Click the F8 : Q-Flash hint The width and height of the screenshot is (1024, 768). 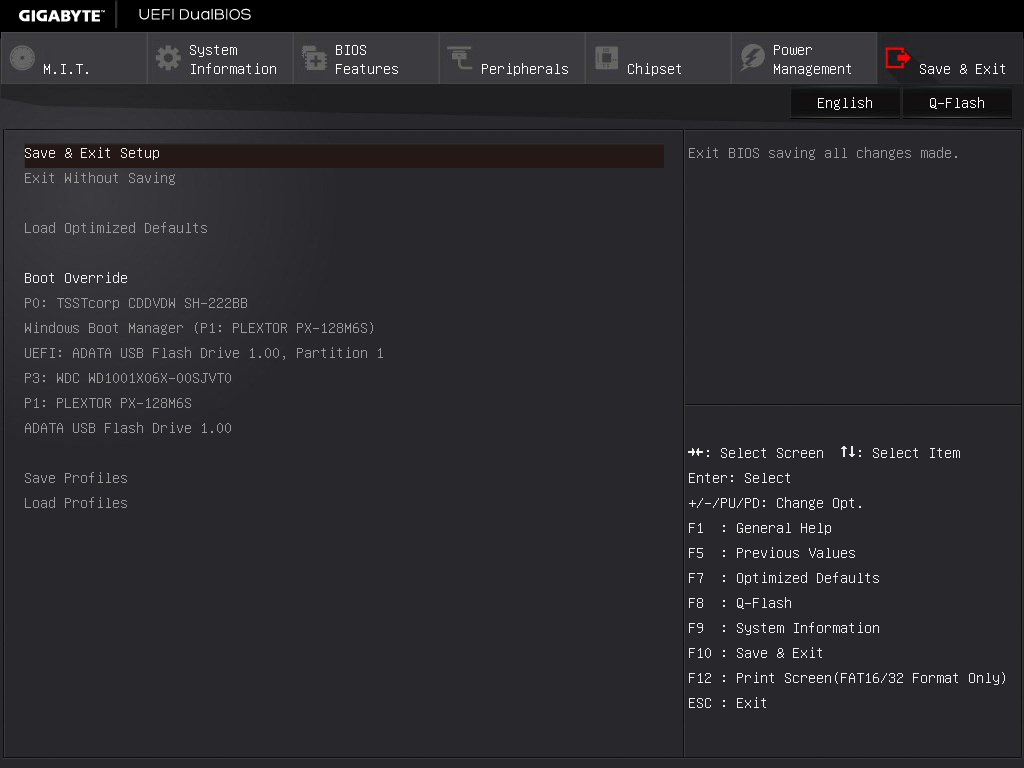coord(740,603)
